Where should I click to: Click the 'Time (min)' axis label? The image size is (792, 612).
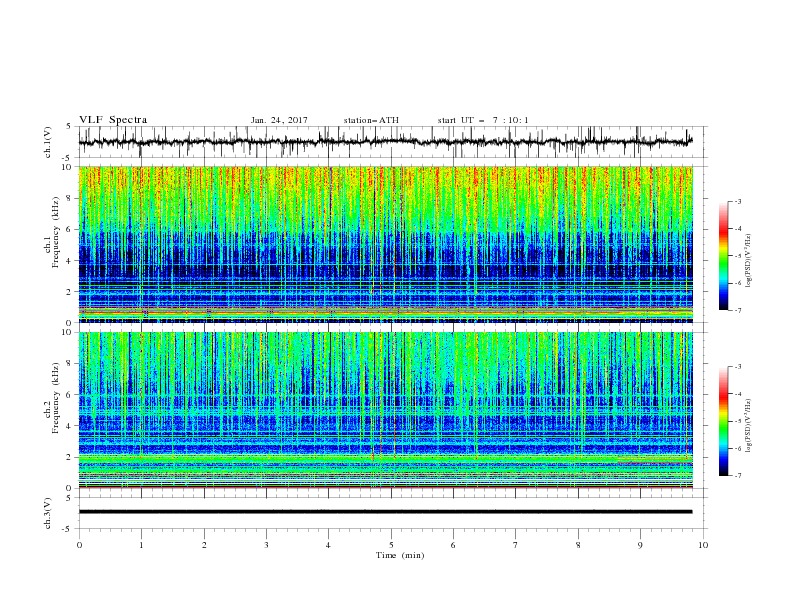pyautogui.click(x=400, y=555)
